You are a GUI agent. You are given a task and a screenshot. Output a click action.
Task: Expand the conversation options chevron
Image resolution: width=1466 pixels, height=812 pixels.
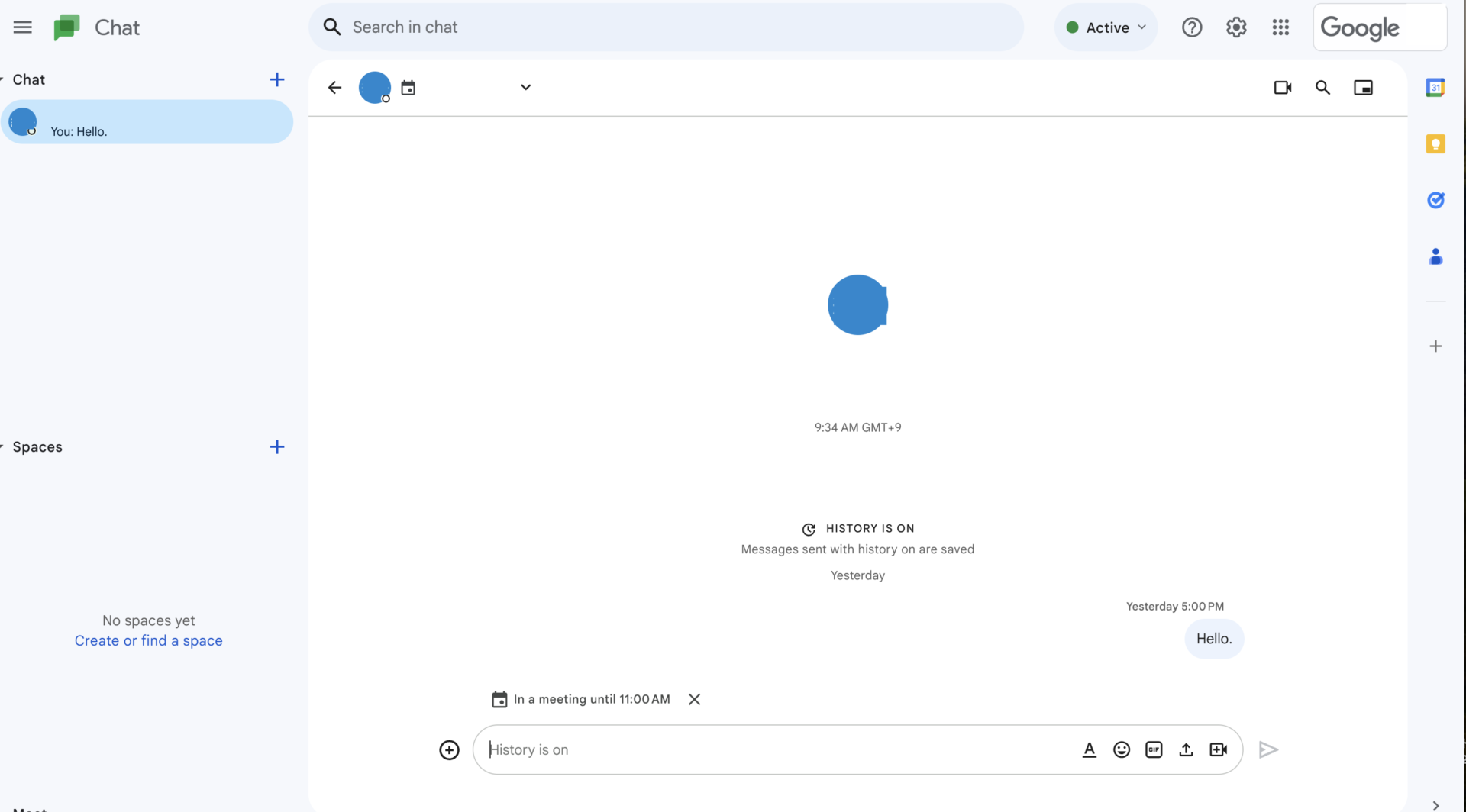(x=525, y=87)
